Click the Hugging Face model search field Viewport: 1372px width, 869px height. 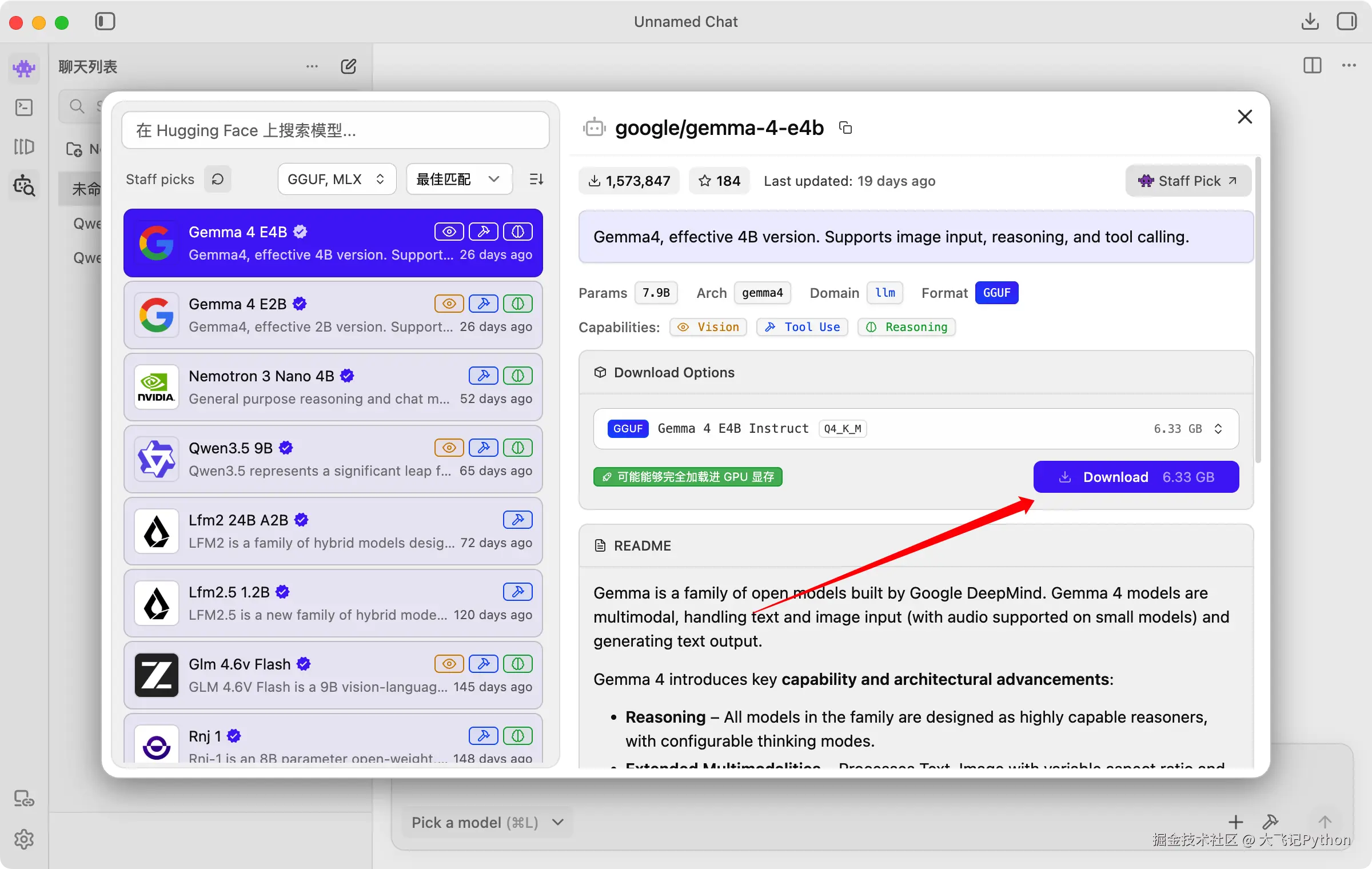click(x=336, y=130)
